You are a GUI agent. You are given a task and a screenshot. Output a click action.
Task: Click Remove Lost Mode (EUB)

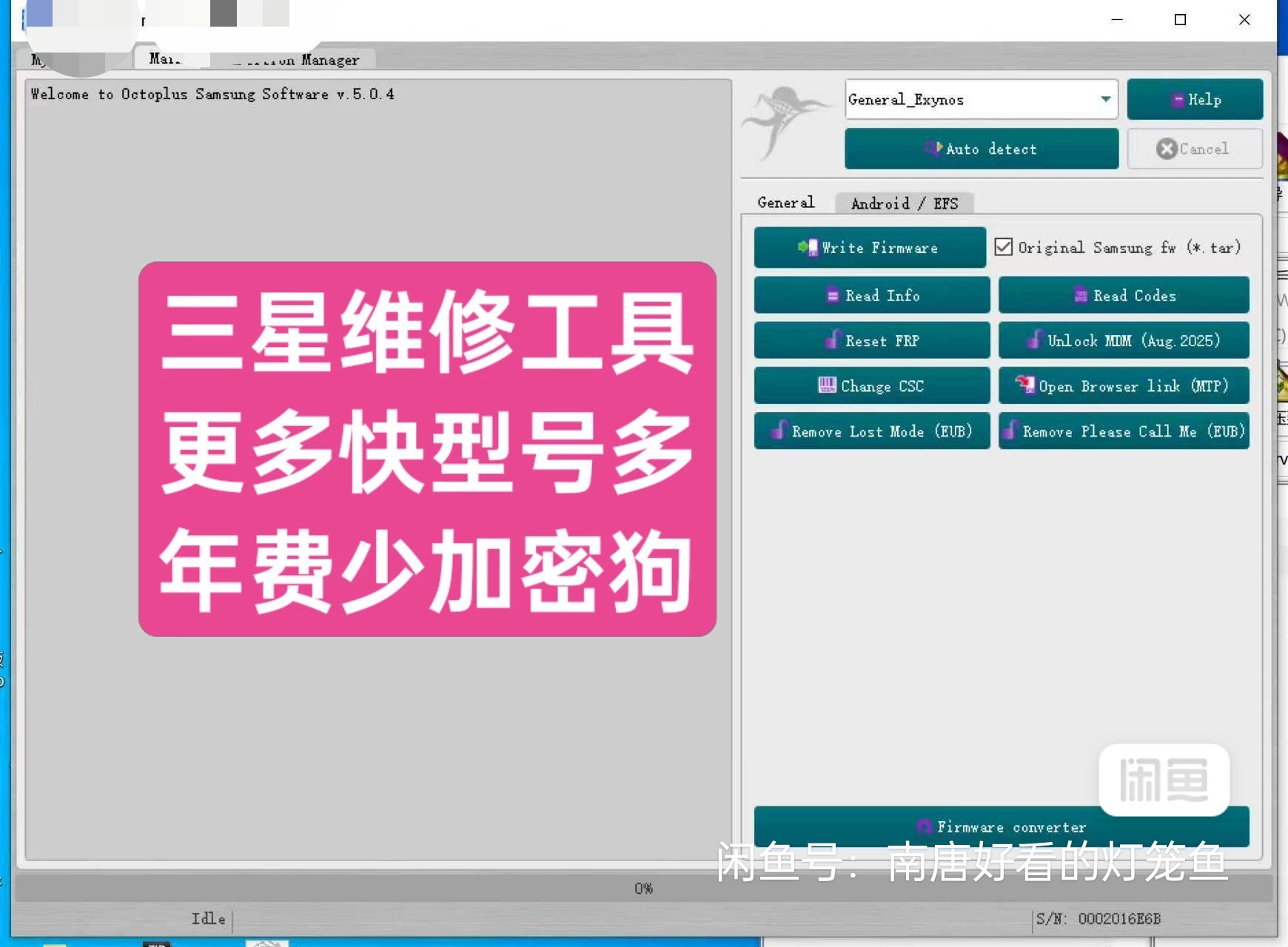872,431
